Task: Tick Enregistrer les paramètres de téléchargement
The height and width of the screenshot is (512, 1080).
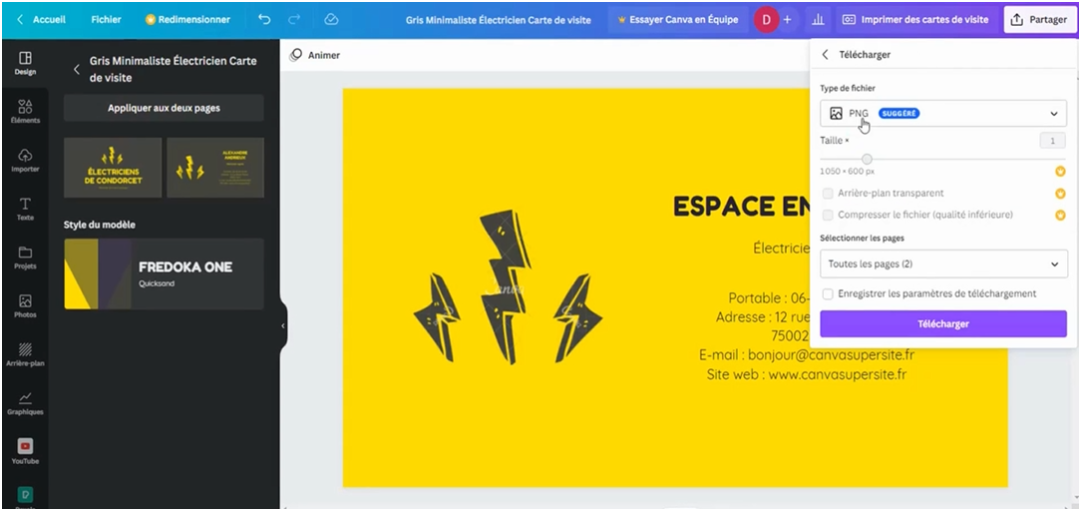Action: 827,294
